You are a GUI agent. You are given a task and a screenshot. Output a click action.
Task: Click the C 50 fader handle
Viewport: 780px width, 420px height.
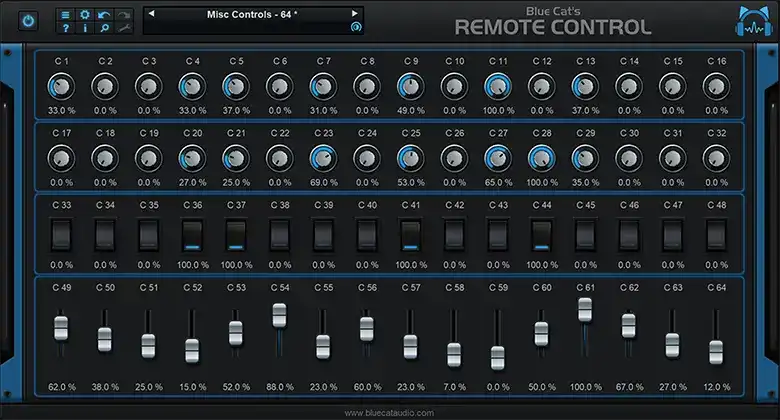(104, 340)
